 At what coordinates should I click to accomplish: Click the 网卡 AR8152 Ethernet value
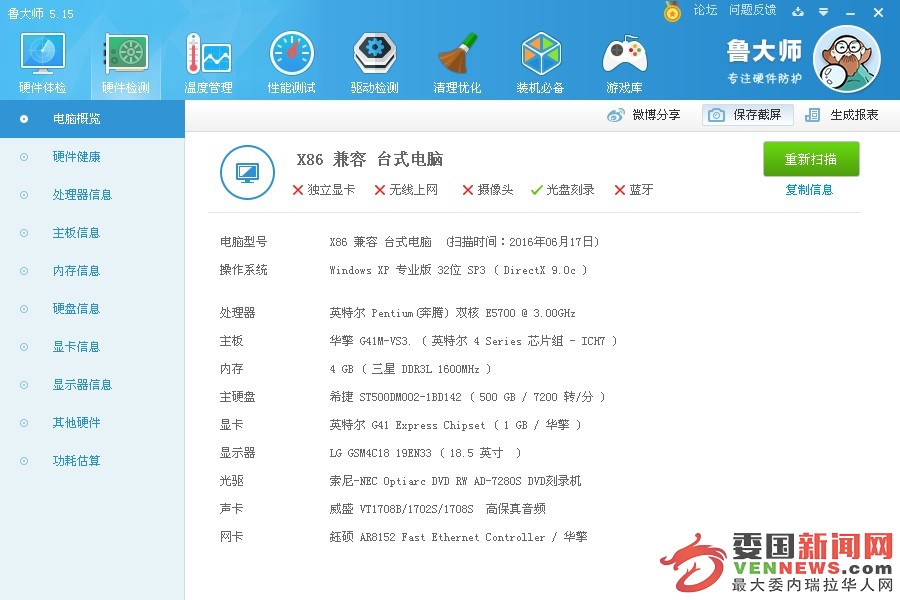pyautogui.click(x=458, y=537)
